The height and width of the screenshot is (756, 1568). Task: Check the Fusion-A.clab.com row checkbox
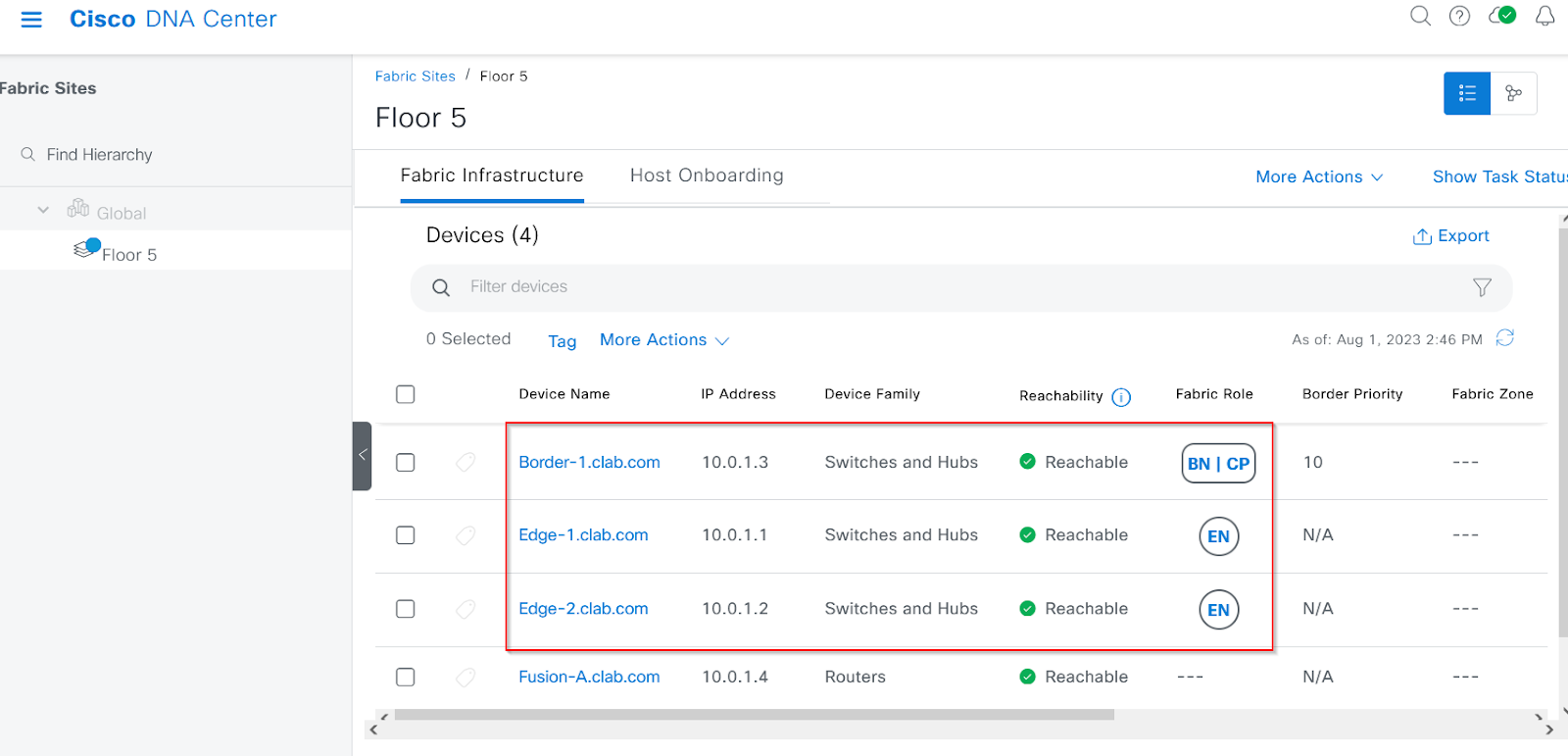[405, 677]
